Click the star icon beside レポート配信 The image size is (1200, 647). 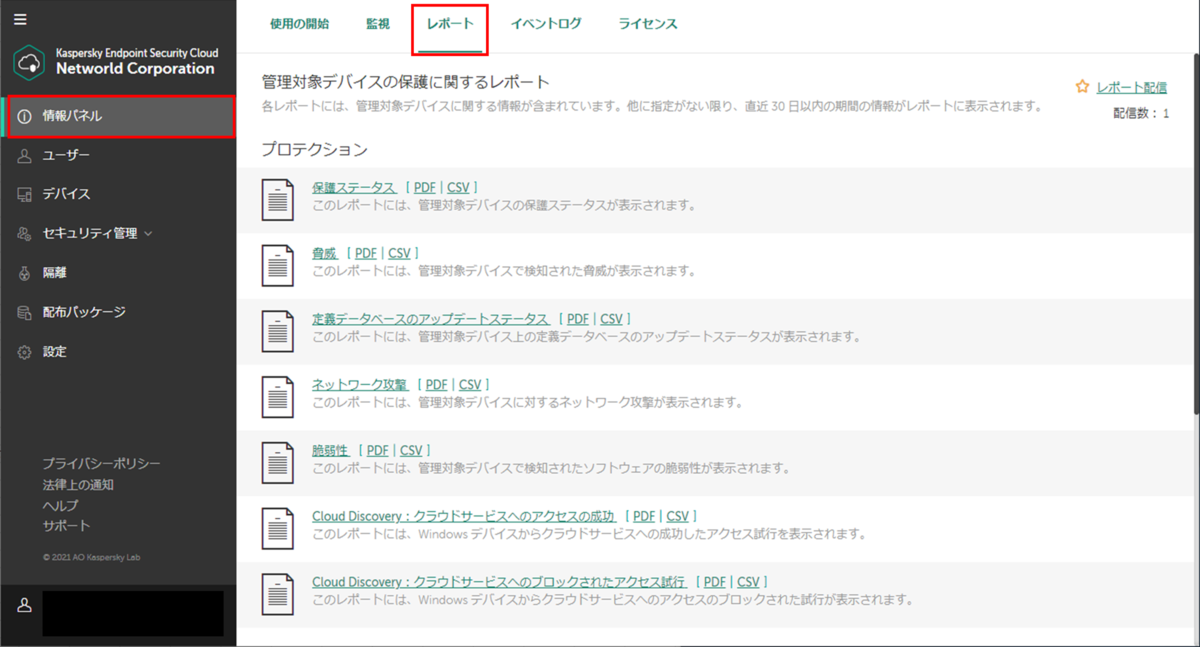tap(1081, 86)
